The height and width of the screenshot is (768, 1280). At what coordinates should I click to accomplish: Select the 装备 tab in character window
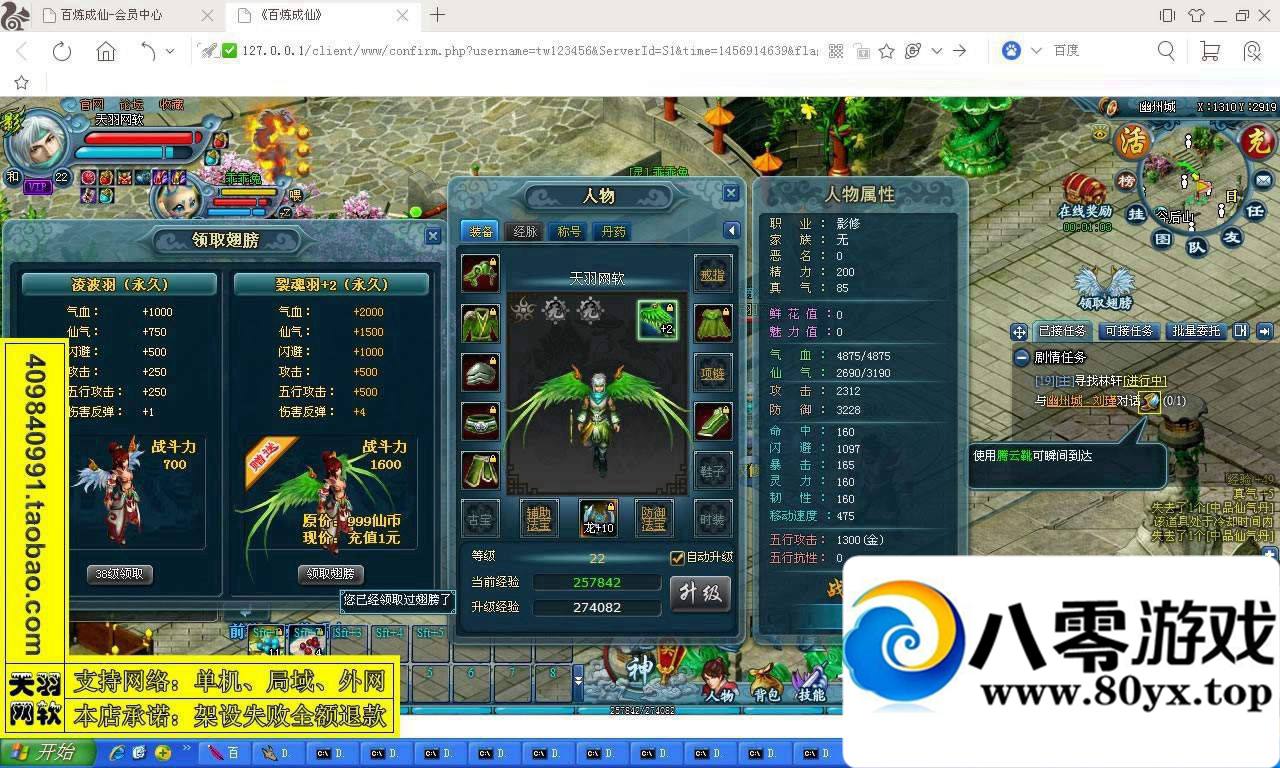coord(481,231)
